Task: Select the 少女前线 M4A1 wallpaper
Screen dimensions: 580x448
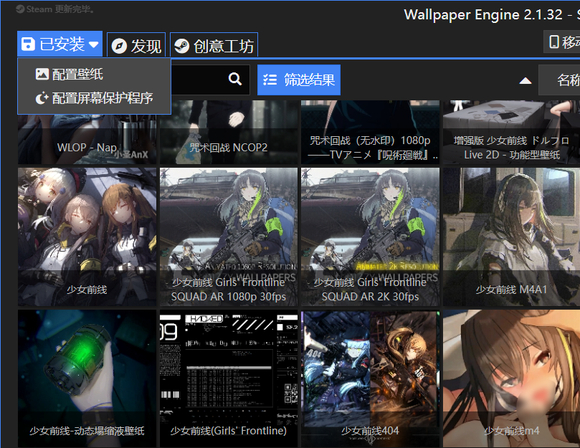Action: pyautogui.click(x=512, y=237)
